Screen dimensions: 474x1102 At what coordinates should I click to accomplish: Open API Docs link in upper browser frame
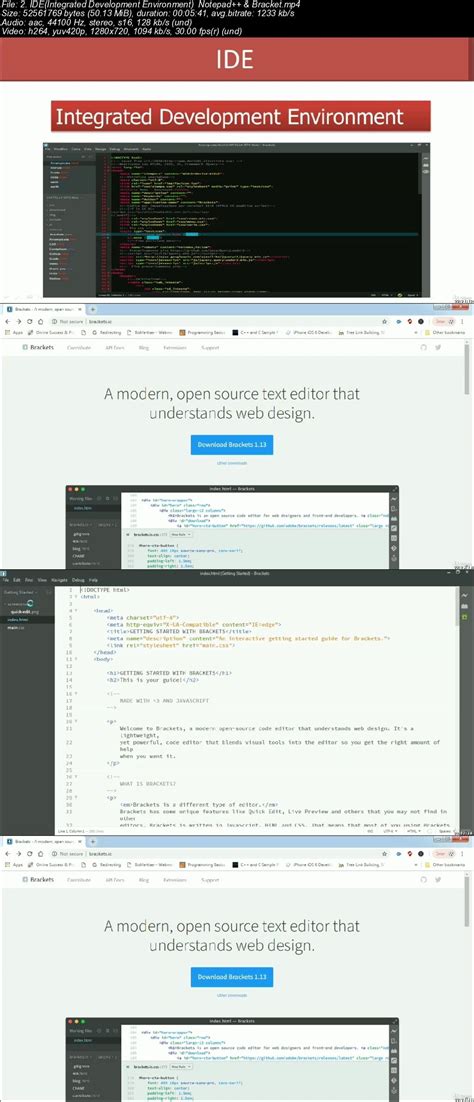[x=114, y=347]
